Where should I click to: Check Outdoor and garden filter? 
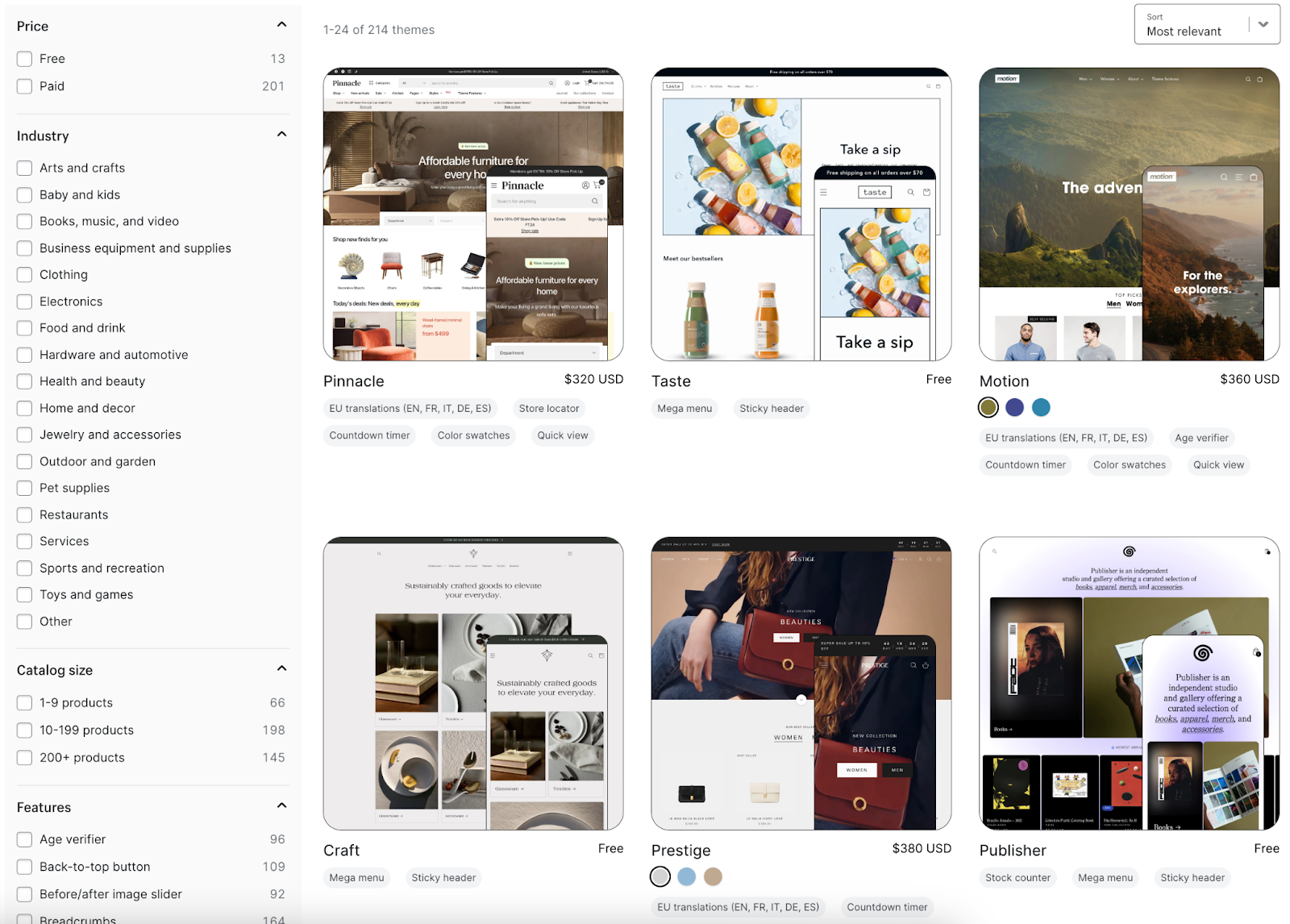[24, 461]
